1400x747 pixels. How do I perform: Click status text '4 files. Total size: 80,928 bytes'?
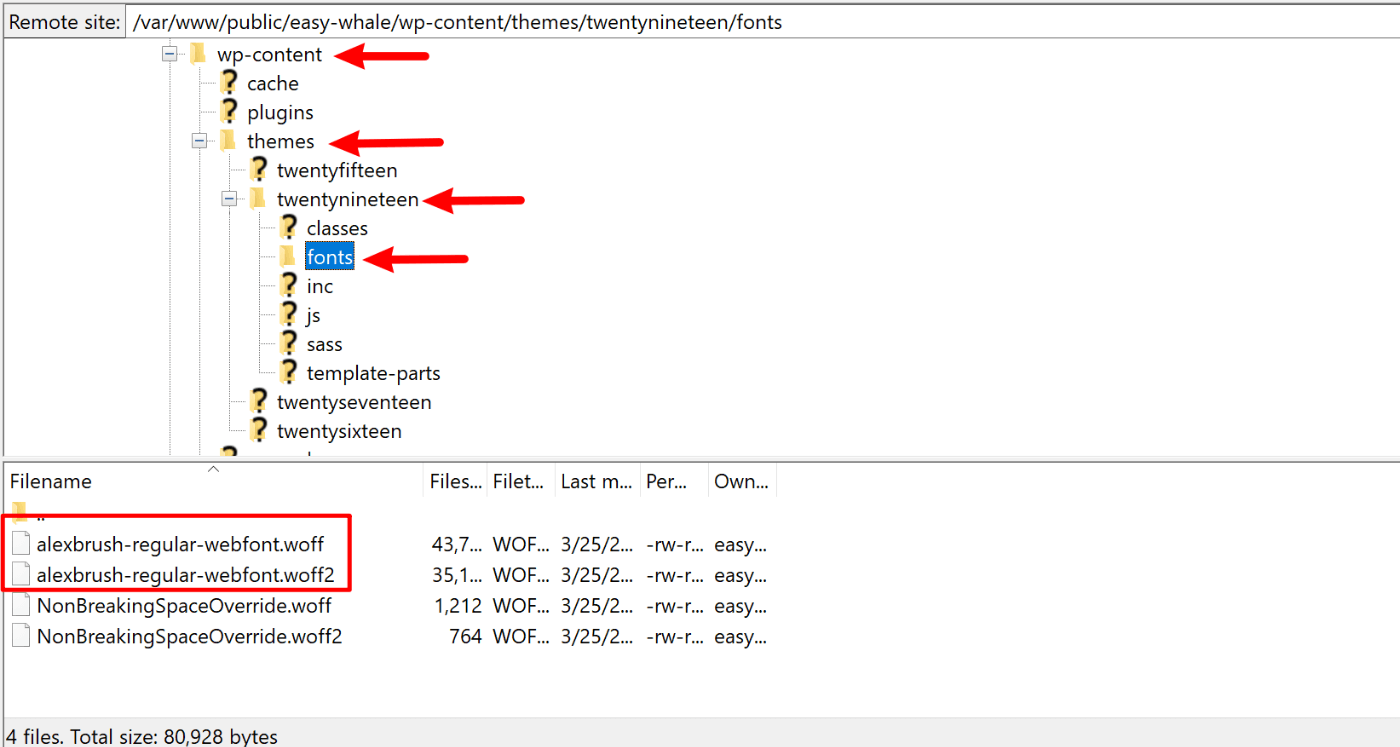coord(142,736)
